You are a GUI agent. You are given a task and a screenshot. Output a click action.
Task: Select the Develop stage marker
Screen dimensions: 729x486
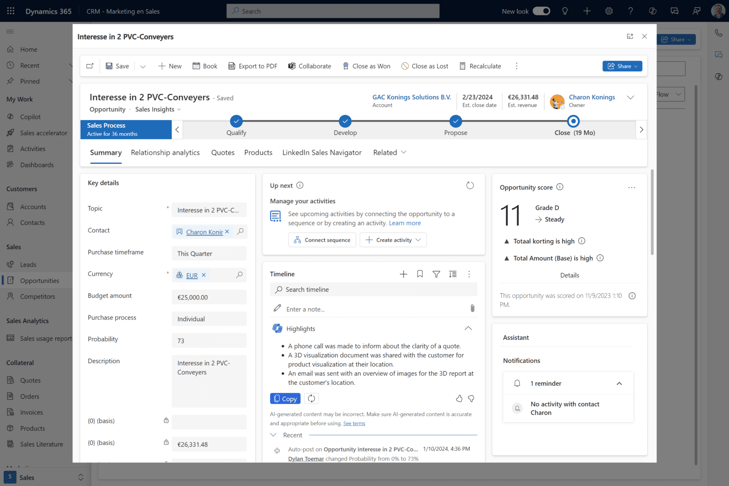pos(345,121)
